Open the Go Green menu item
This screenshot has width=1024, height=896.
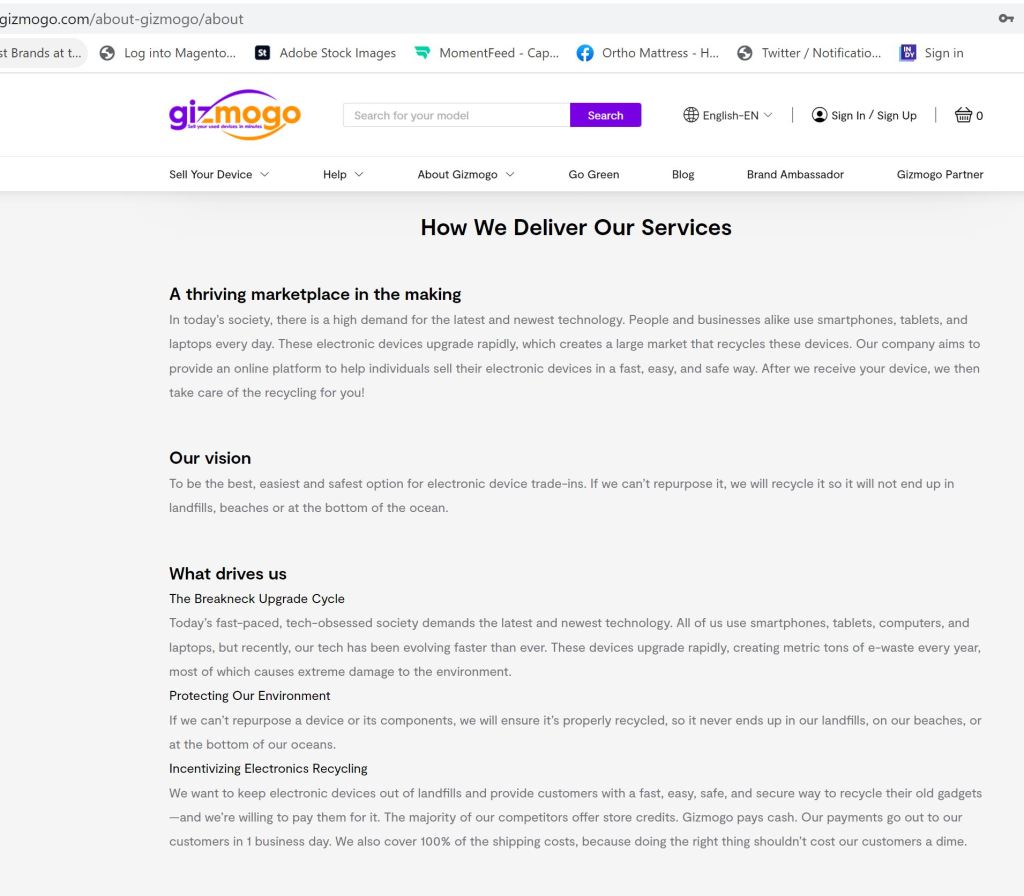(x=594, y=174)
